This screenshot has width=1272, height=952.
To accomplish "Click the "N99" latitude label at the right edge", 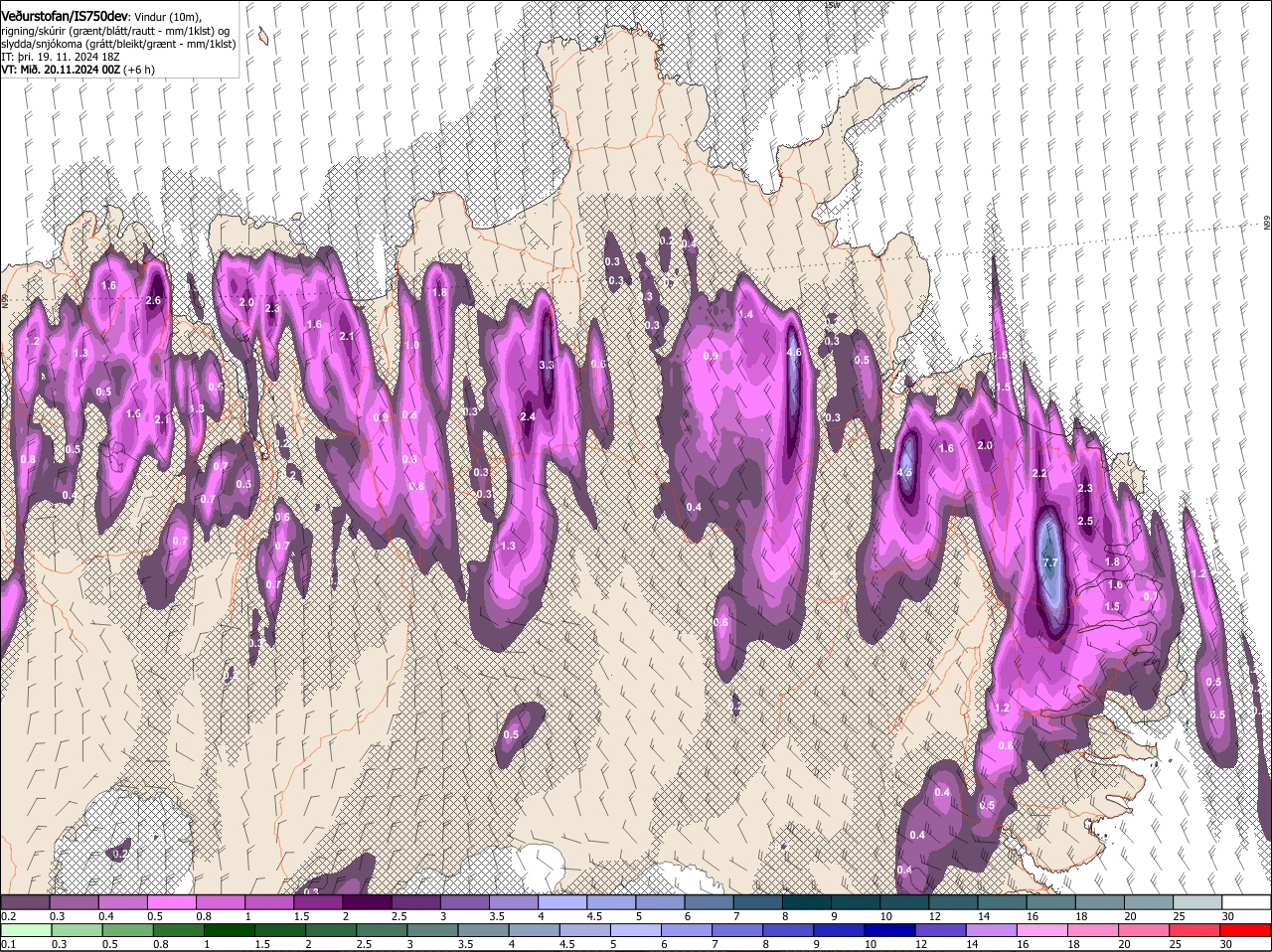I will (x=1268, y=224).
